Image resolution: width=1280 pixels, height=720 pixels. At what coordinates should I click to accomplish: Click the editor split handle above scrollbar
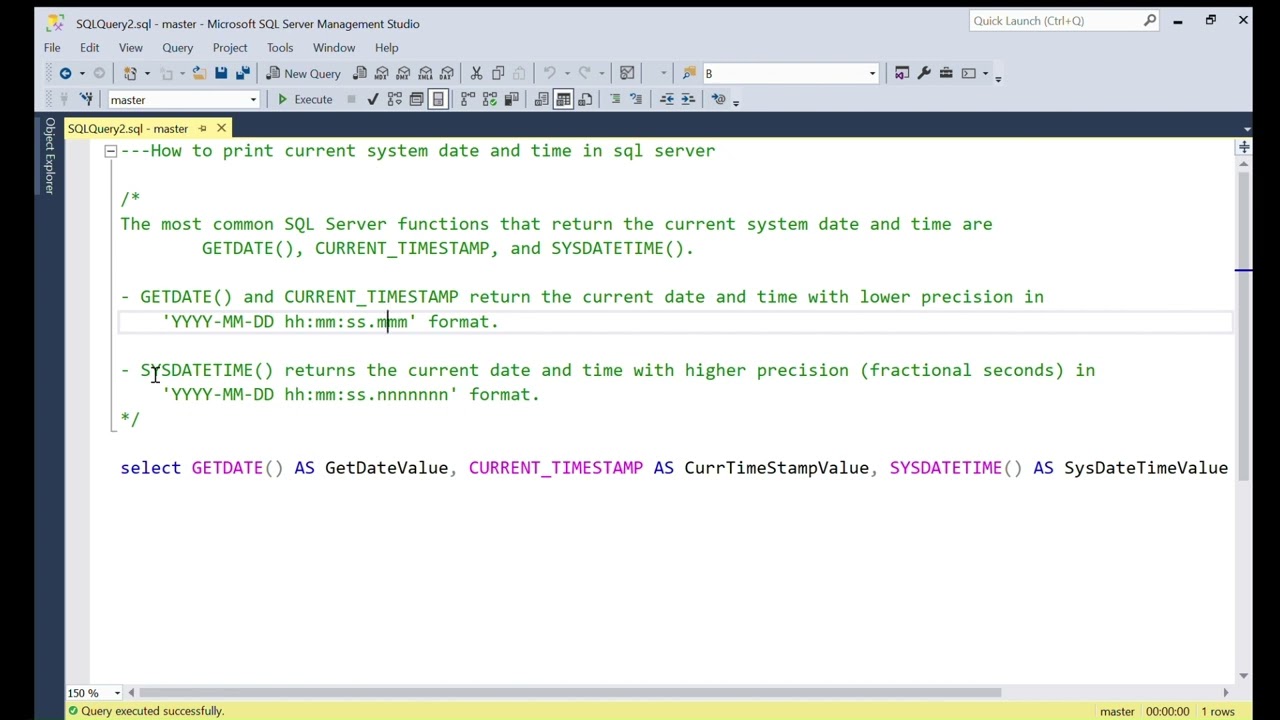coord(1244,148)
